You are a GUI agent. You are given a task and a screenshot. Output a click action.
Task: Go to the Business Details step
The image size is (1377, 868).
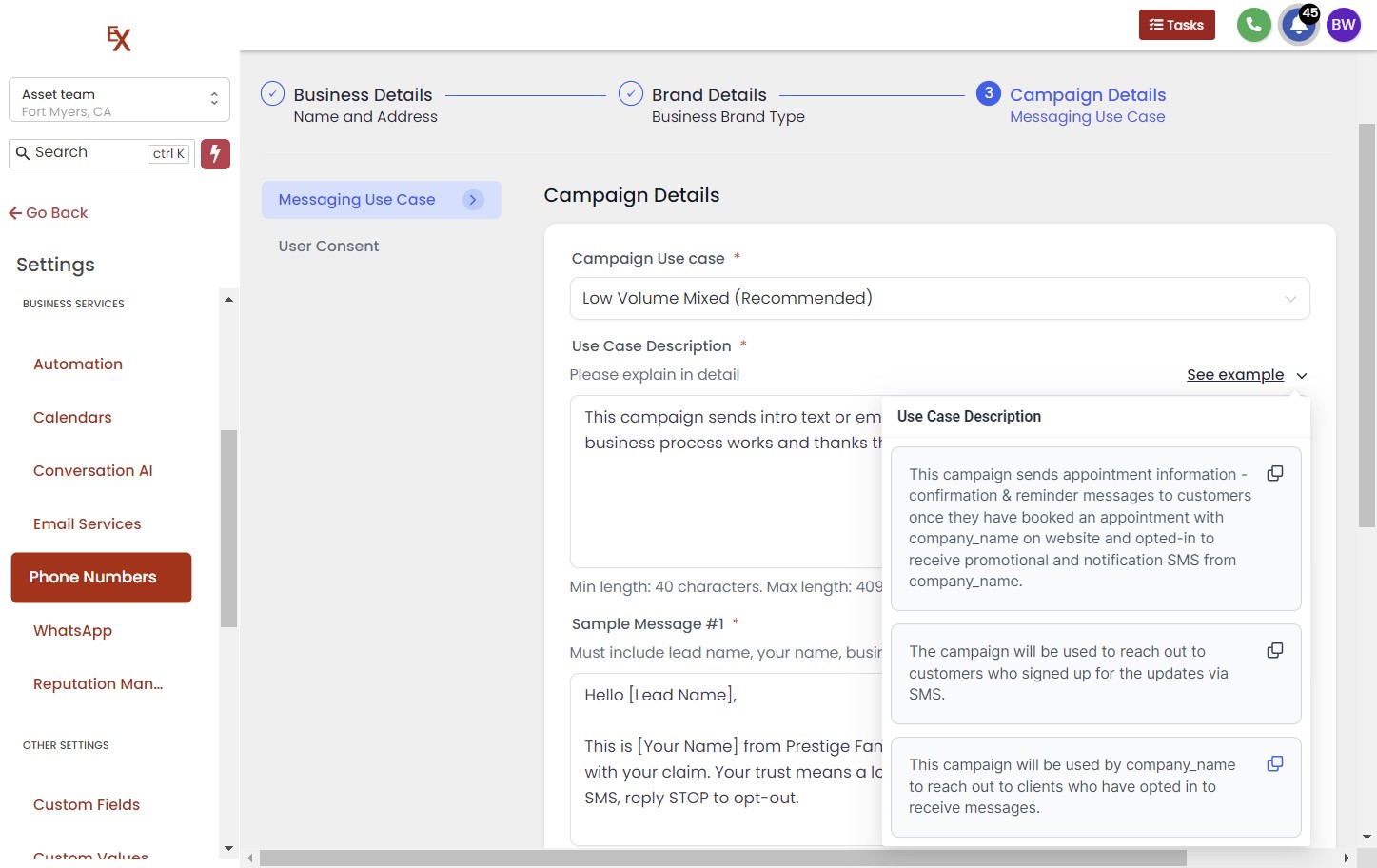pyautogui.click(x=362, y=95)
